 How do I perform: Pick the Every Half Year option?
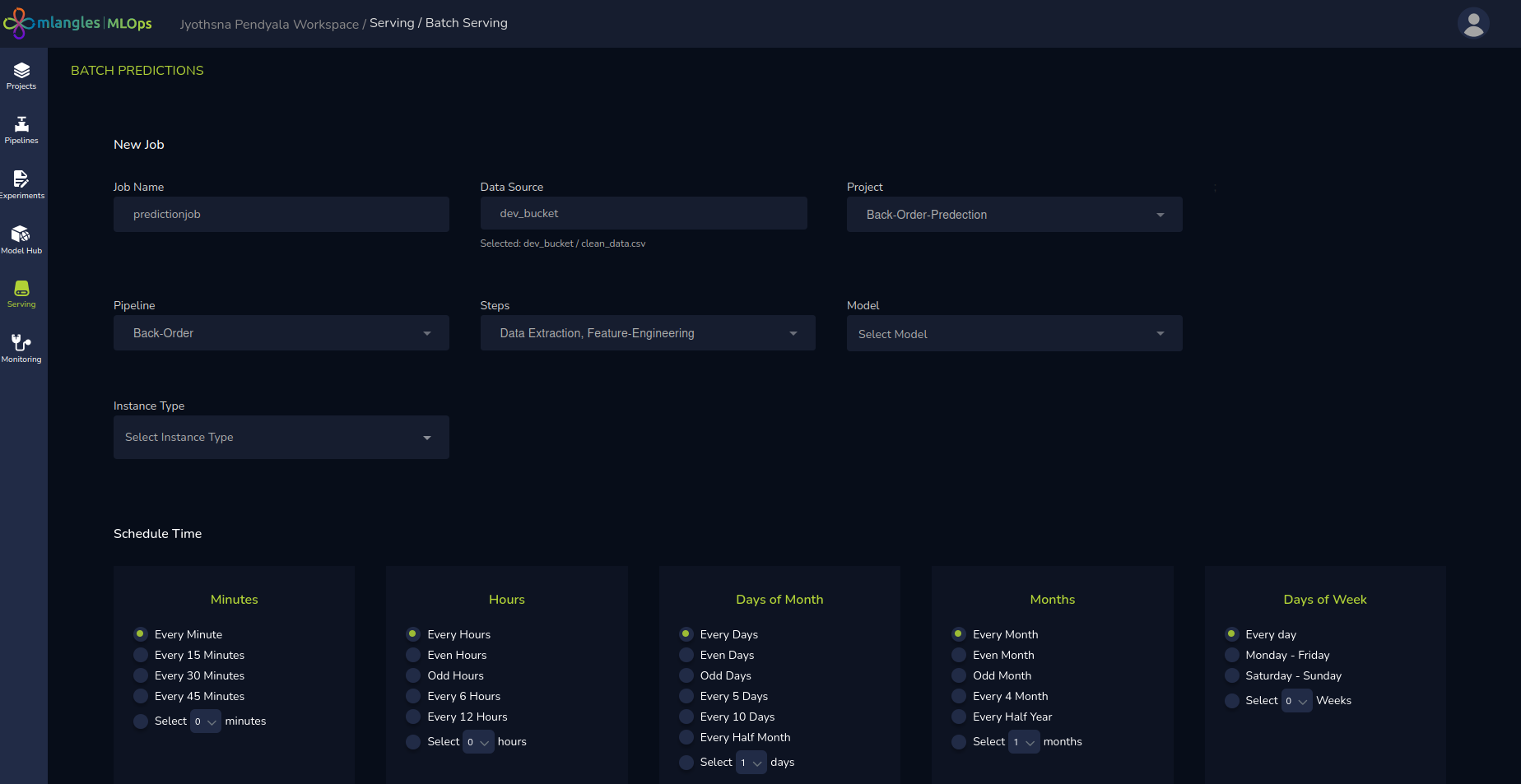pyautogui.click(x=959, y=717)
